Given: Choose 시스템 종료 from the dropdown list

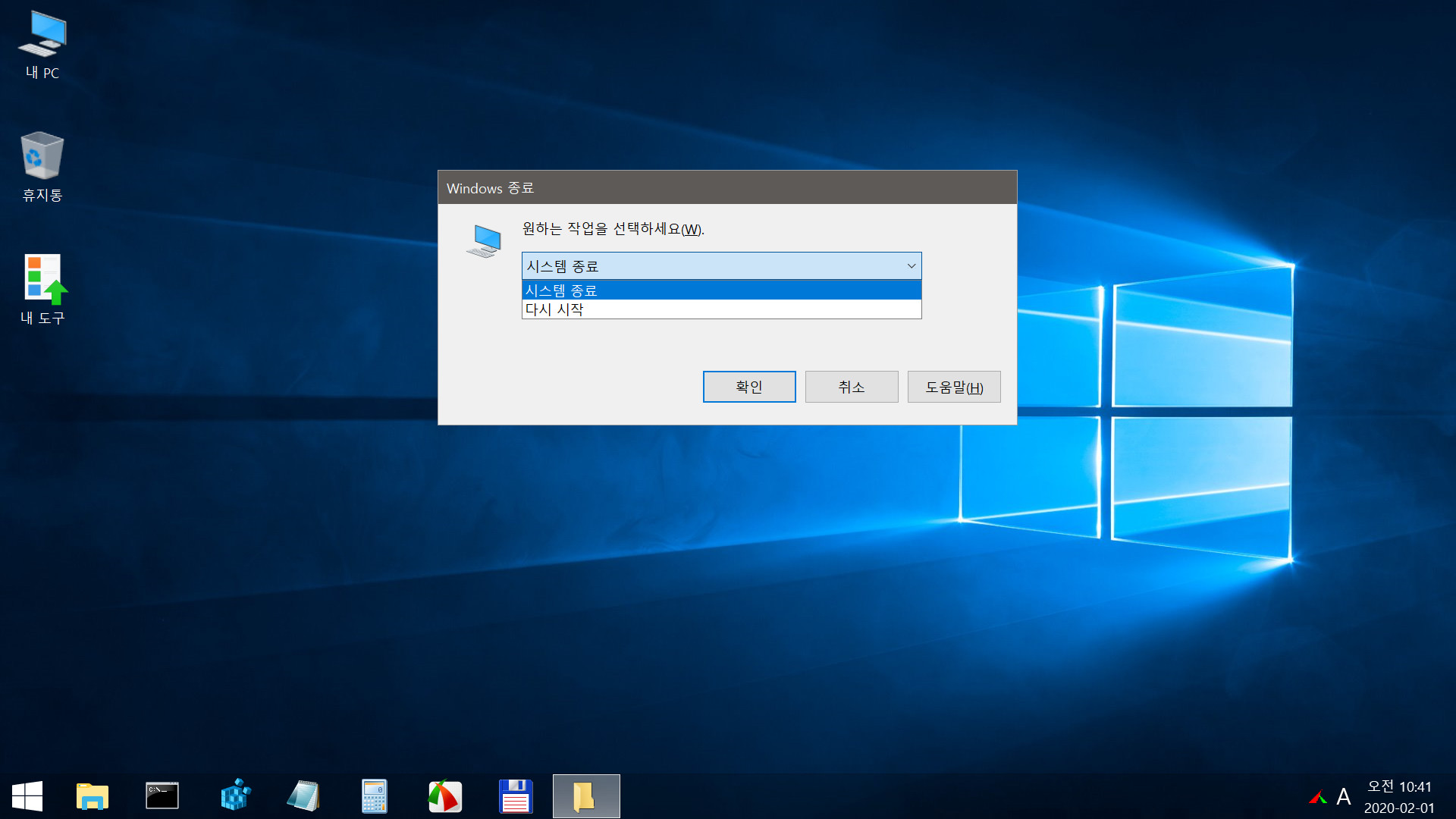Looking at the screenshot, I should pyautogui.click(x=722, y=290).
